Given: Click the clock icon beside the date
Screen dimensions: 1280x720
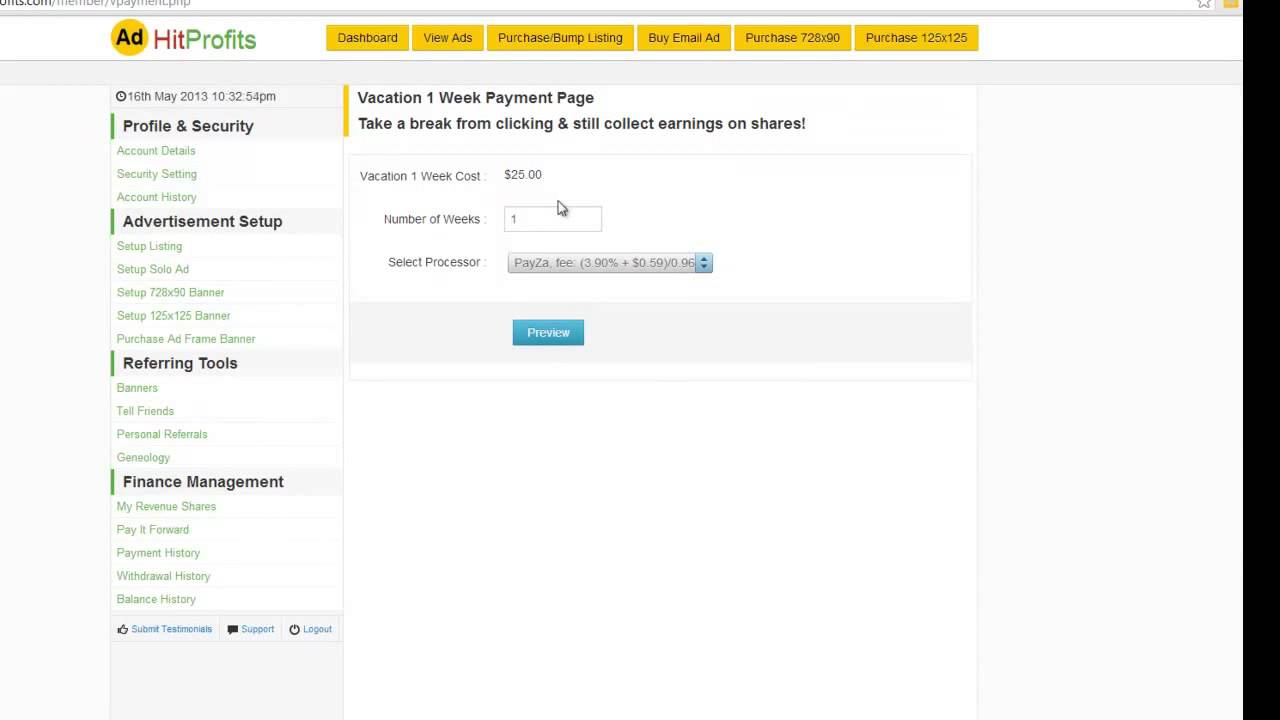Looking at the screenshot, I should [121, 96].
